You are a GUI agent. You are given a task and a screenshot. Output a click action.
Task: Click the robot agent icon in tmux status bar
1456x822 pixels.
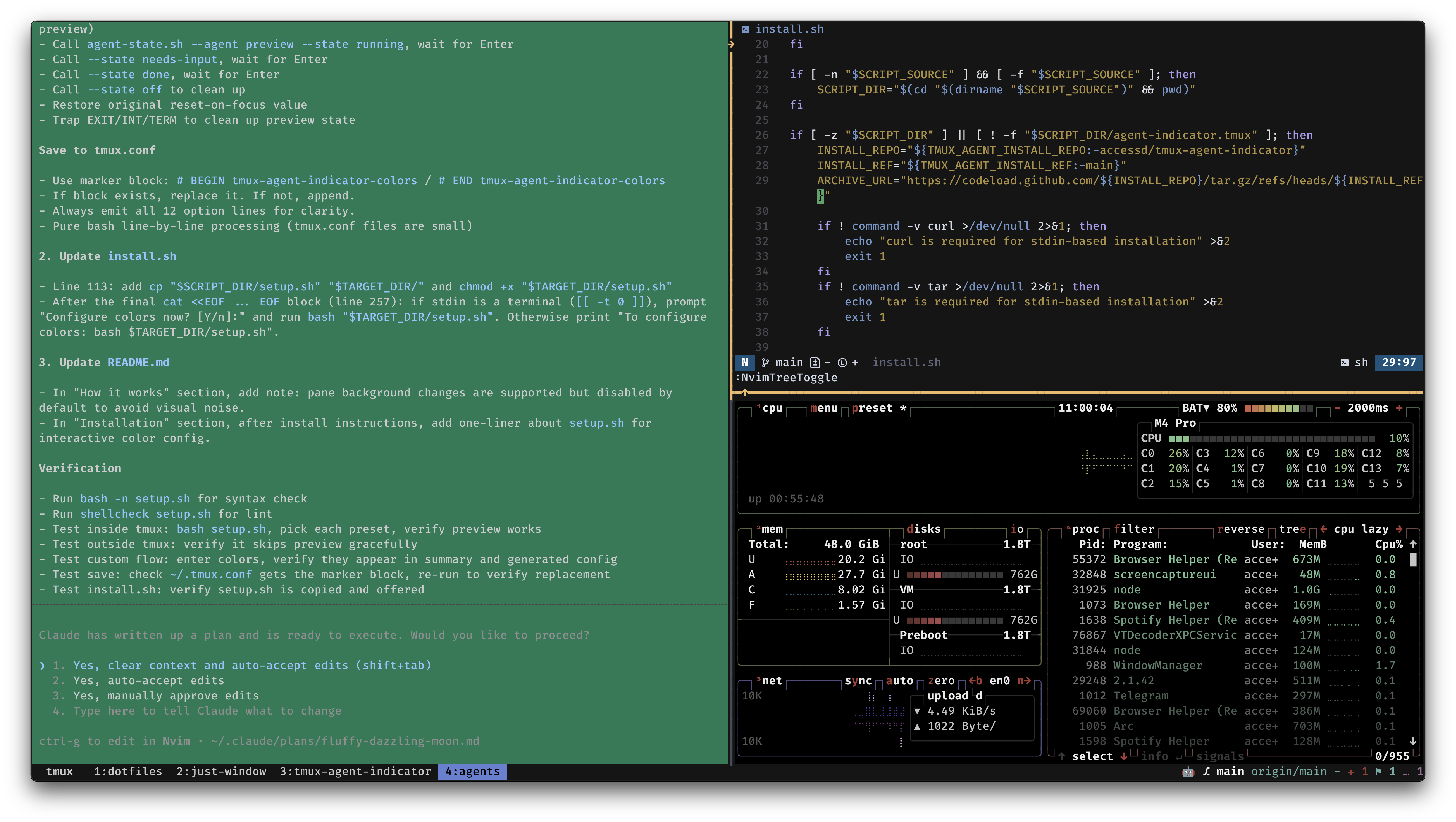1188,771
